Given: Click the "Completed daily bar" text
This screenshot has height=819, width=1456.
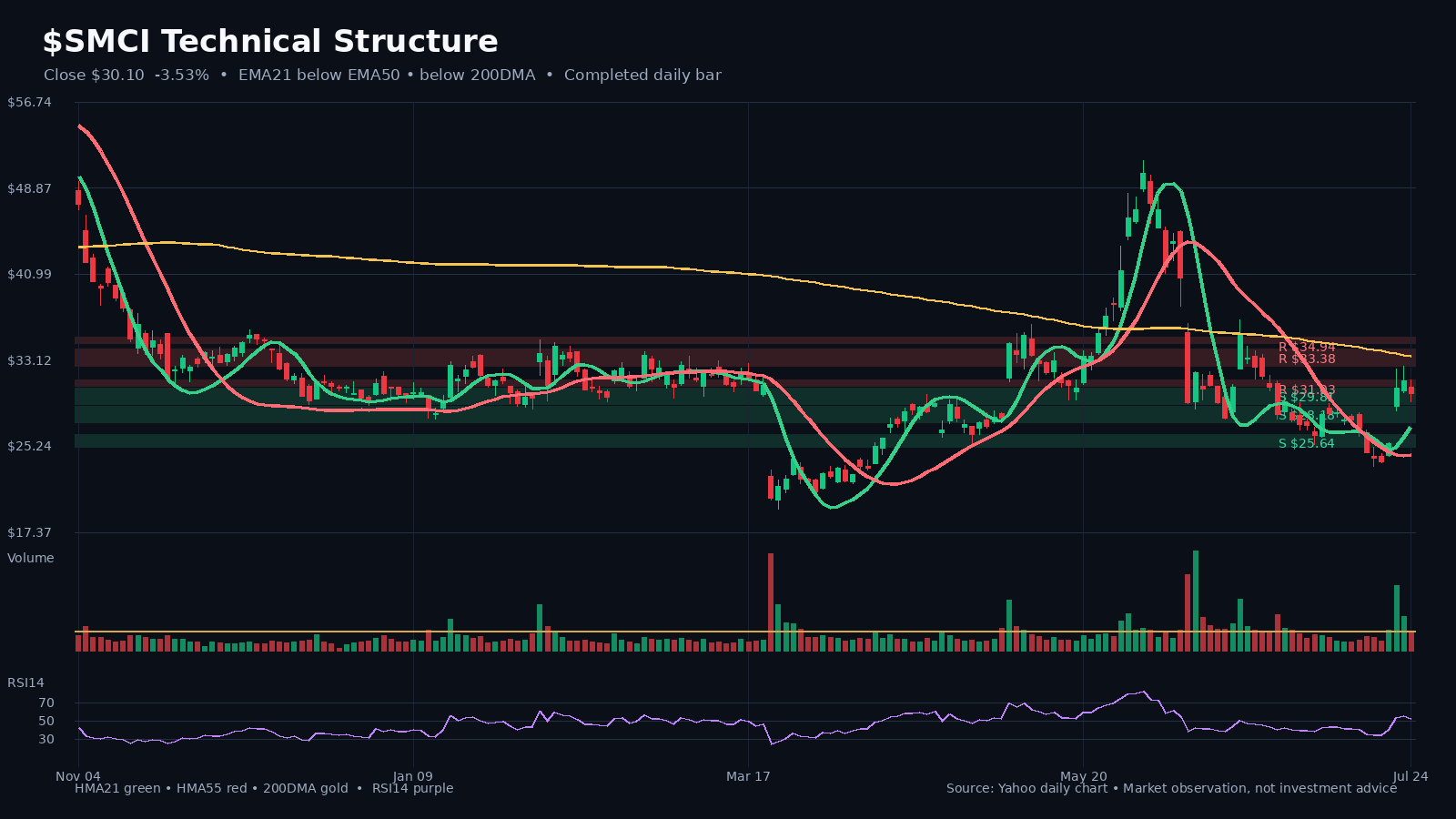Looking at the screenshot, I should pos(642,76).
